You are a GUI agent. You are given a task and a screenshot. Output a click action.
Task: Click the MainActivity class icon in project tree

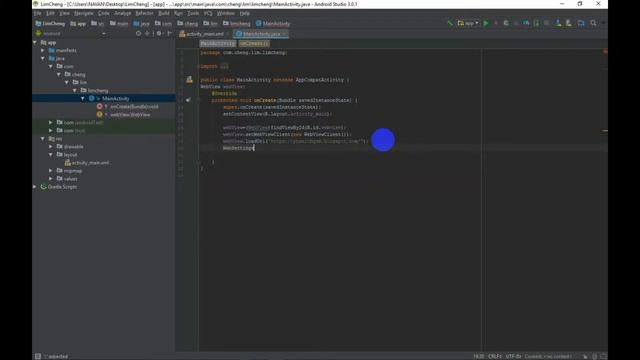click(91, 98)
